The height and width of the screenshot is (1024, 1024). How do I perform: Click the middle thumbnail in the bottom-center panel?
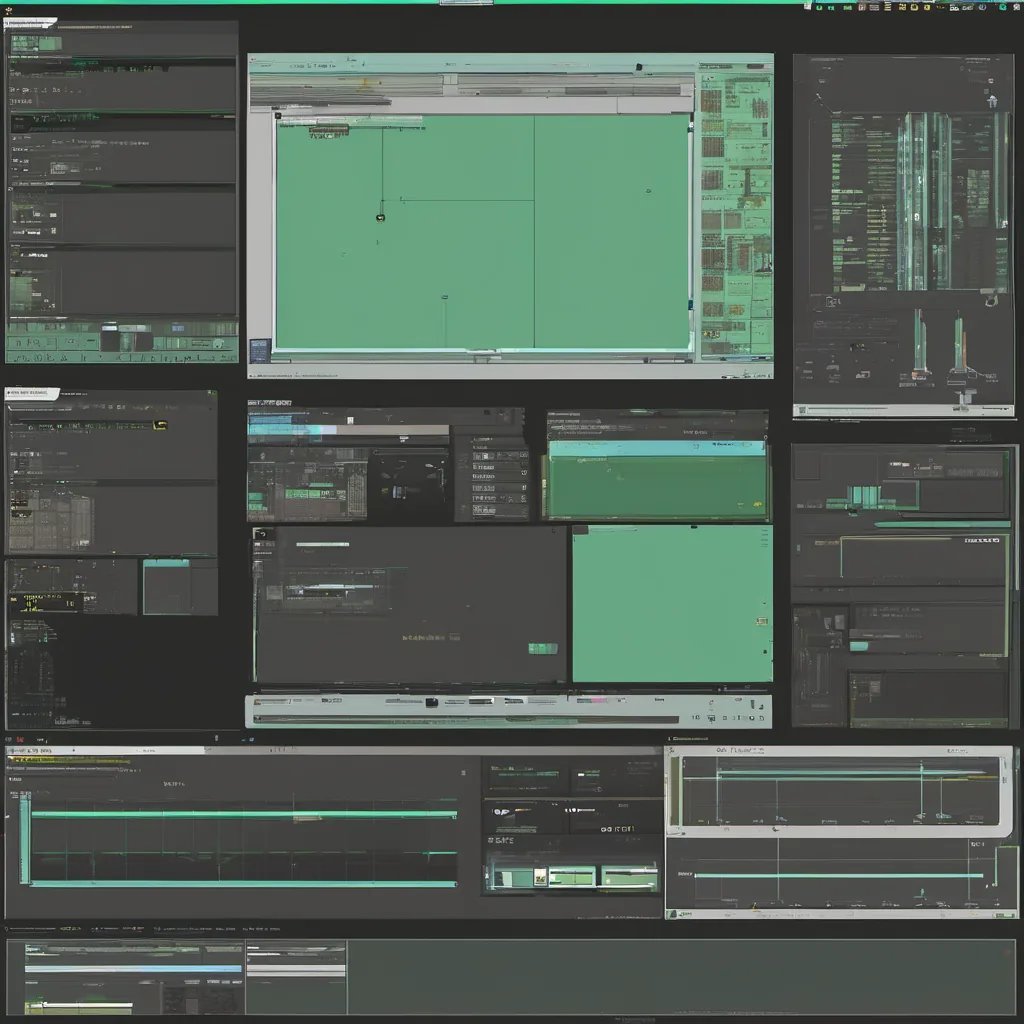(571, 877)
